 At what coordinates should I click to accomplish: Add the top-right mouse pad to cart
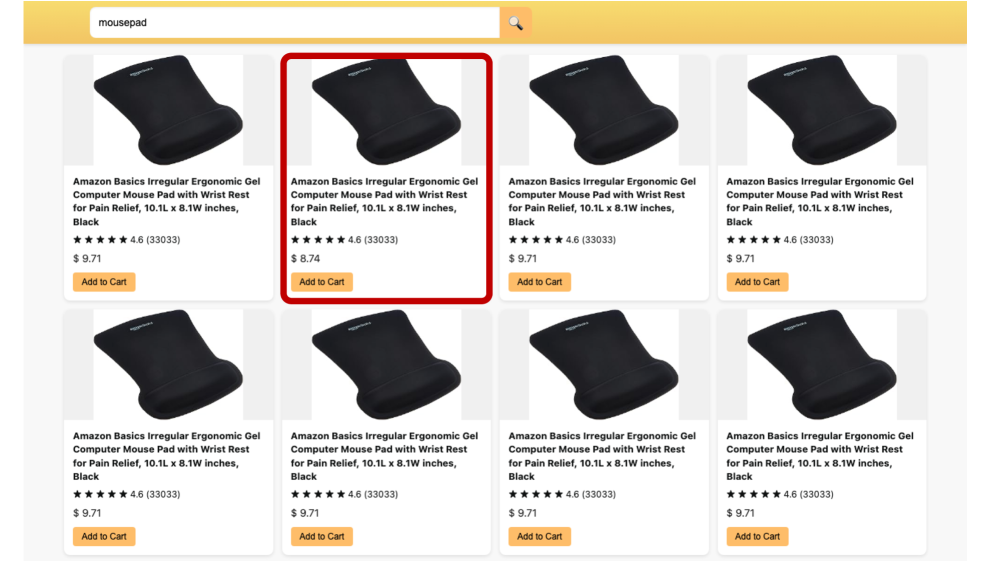[x=757, y=282]
